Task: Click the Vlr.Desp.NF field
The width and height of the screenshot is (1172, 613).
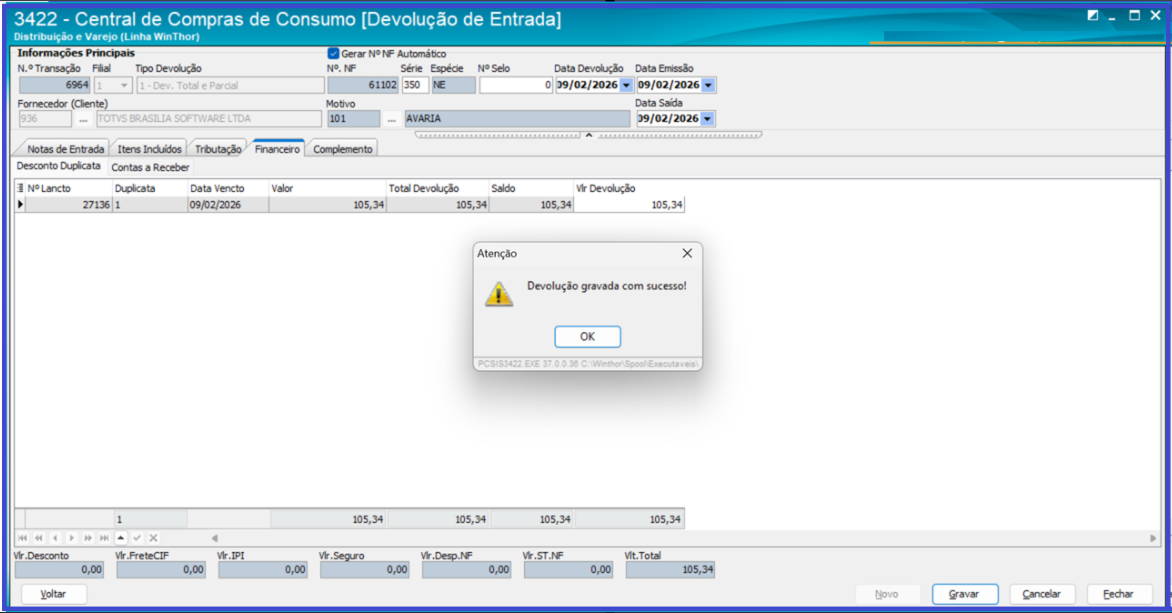Action: tap(466, 570)
